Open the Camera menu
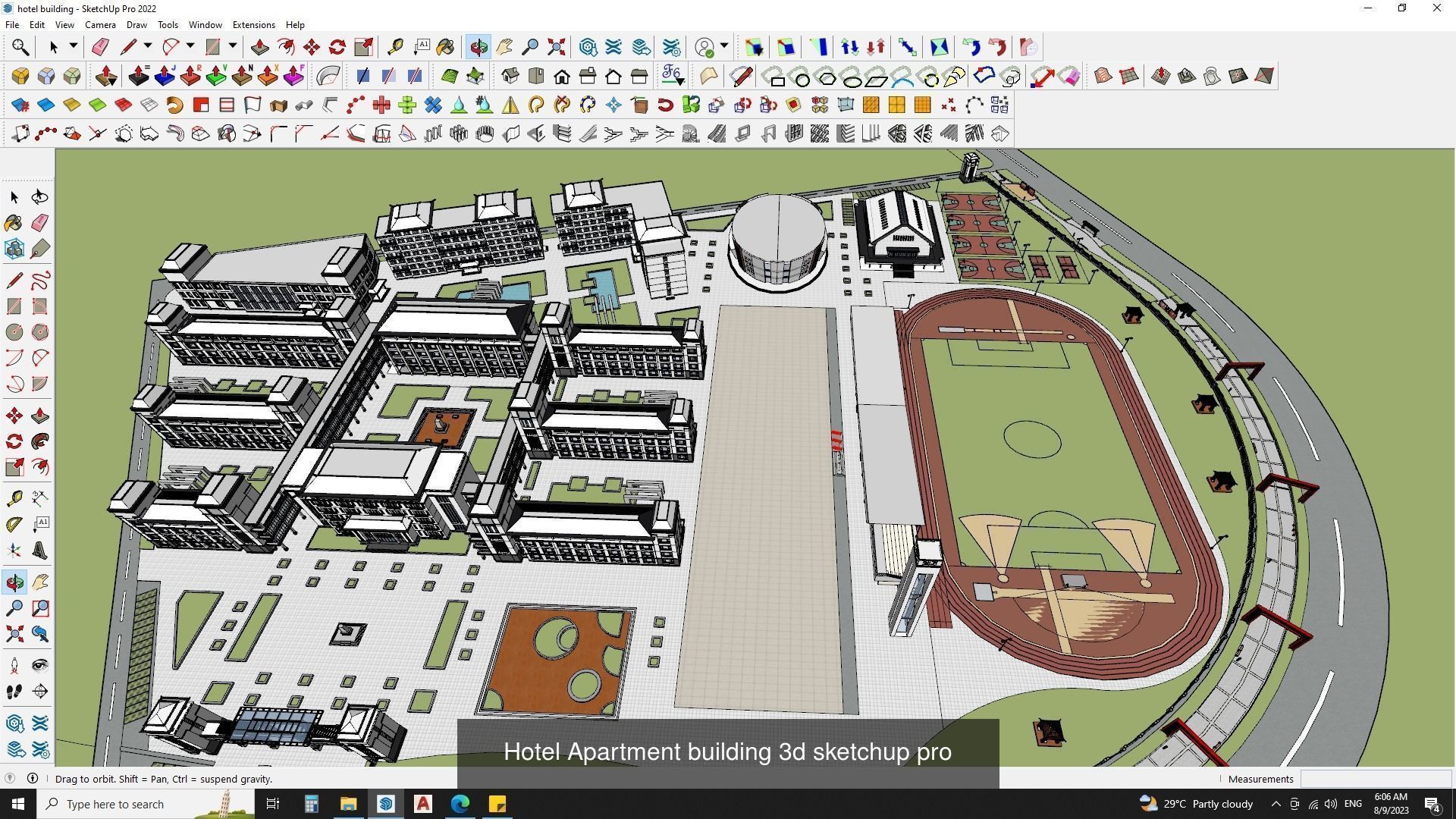 click(x=100, y=24)
